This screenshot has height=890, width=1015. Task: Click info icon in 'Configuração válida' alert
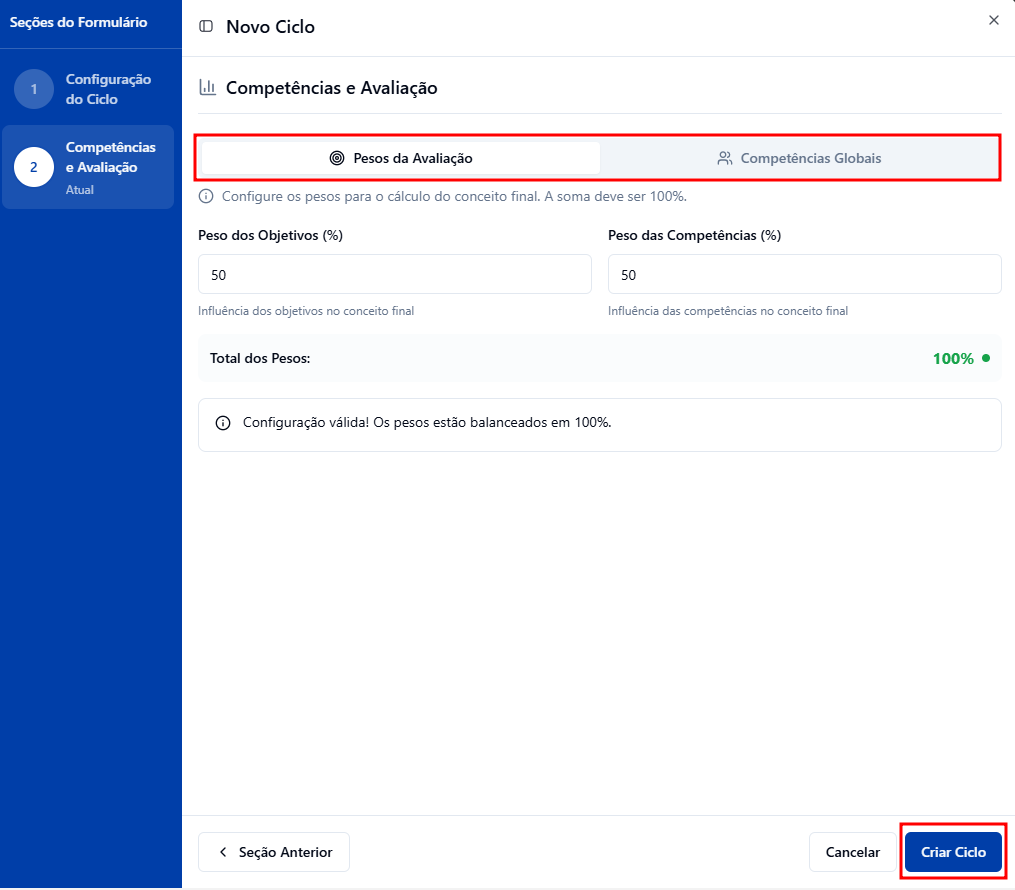point(223,423)
